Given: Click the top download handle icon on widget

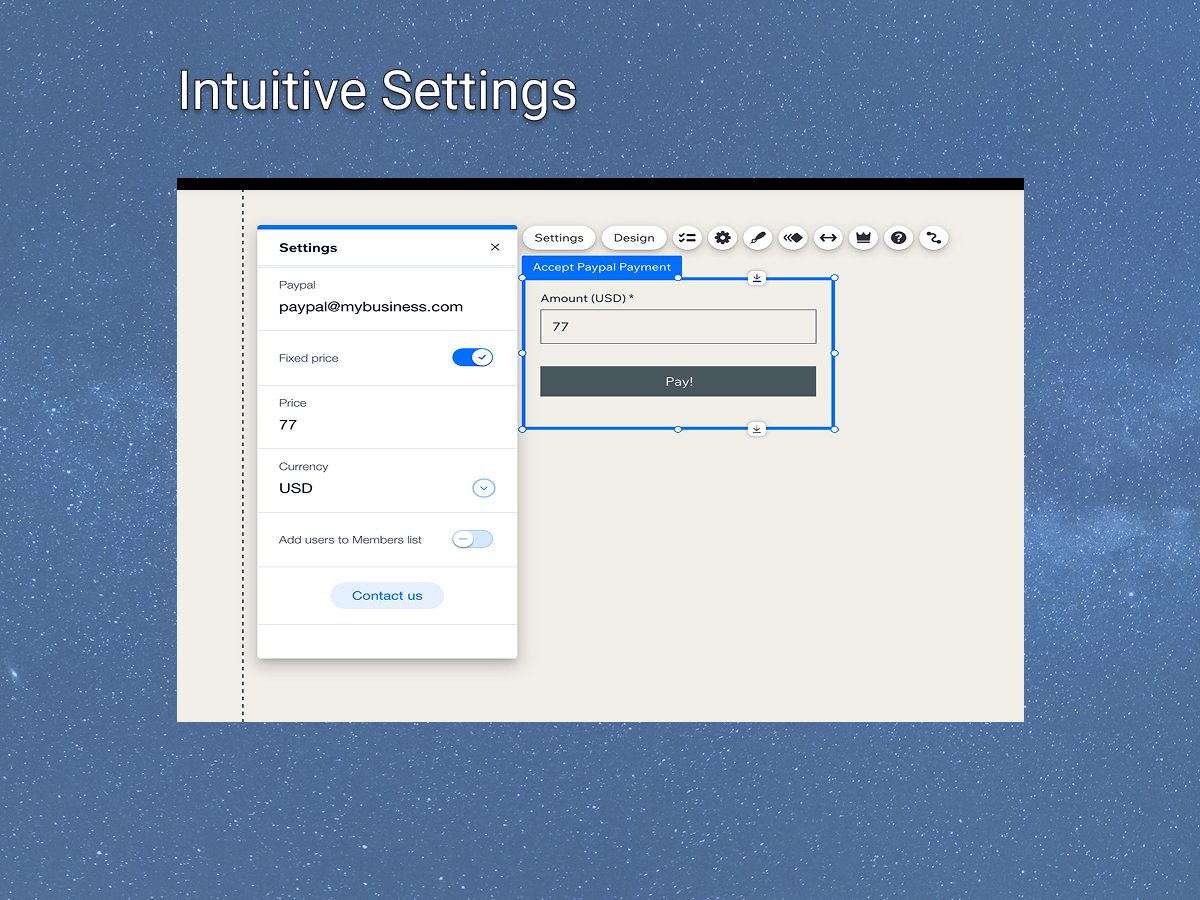Looking at the screenshot, I should tap(757, 278).
